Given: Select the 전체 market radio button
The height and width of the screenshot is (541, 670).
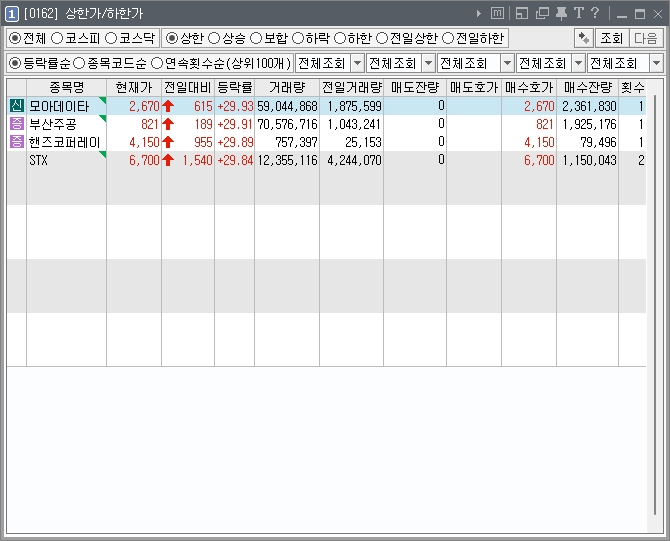Looking at the screenshot, I should coord(15,38).
